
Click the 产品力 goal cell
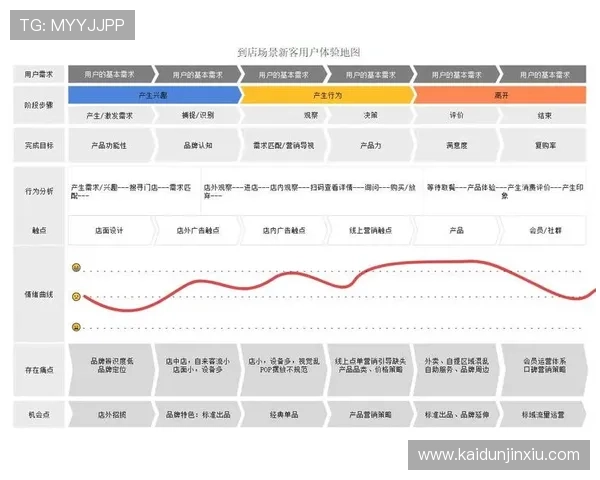370,145
